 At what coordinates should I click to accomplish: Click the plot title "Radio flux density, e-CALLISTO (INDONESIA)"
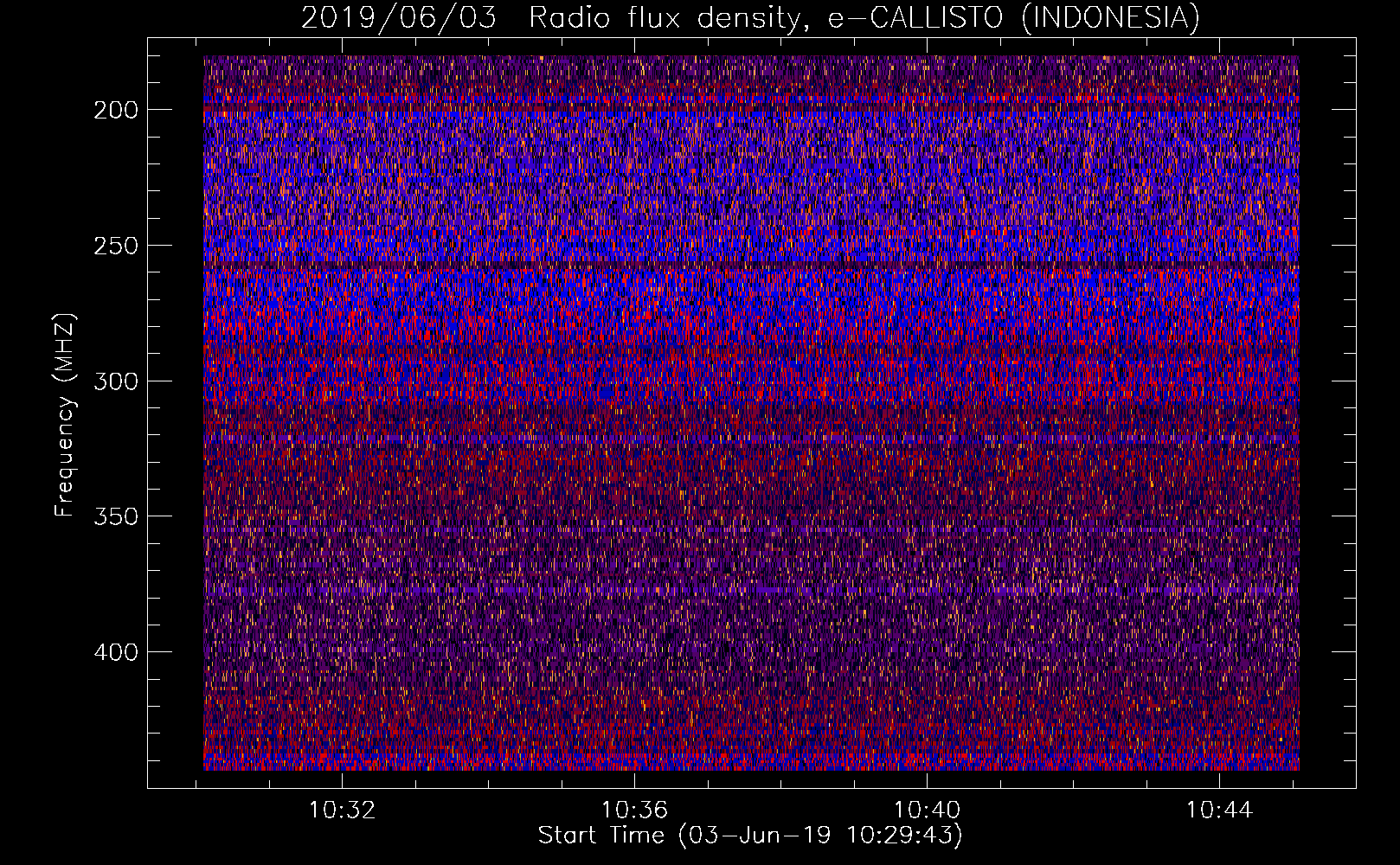pos(864,17)
